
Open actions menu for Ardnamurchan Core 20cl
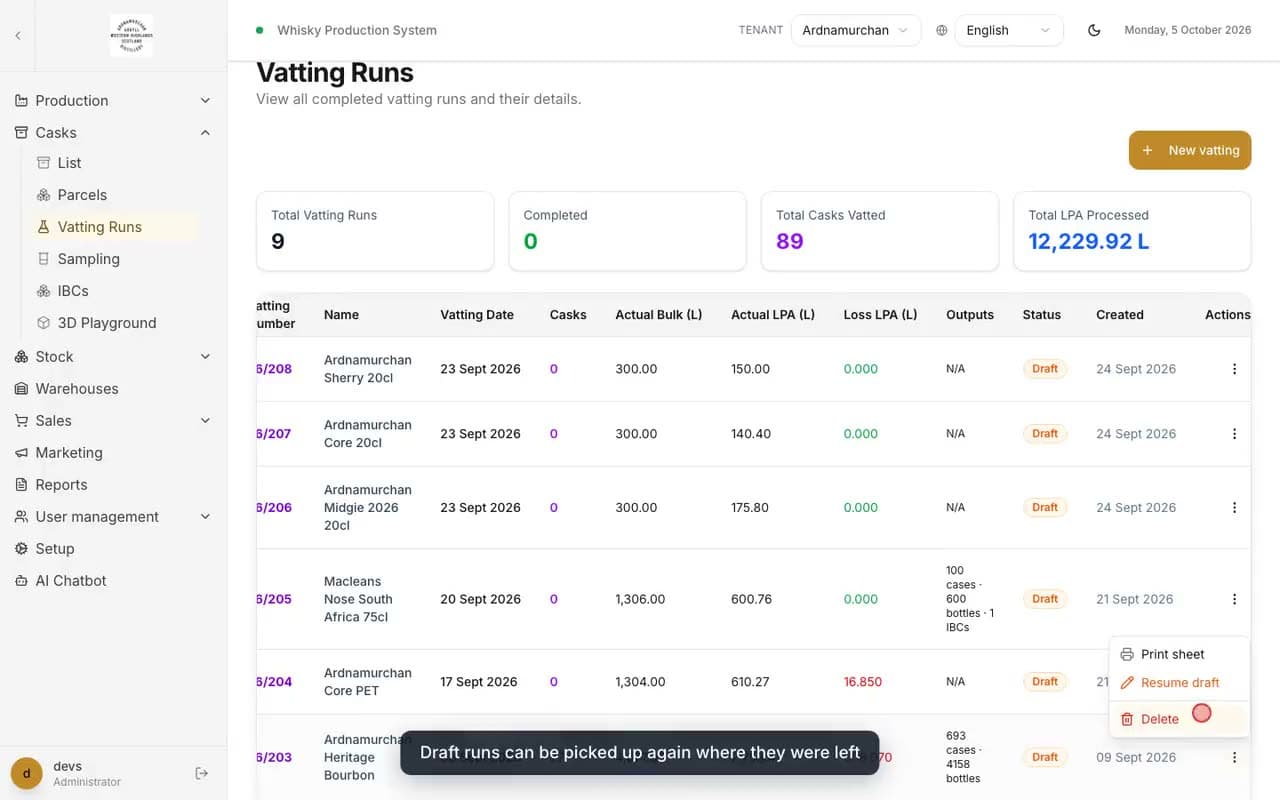coord(1234,434)
